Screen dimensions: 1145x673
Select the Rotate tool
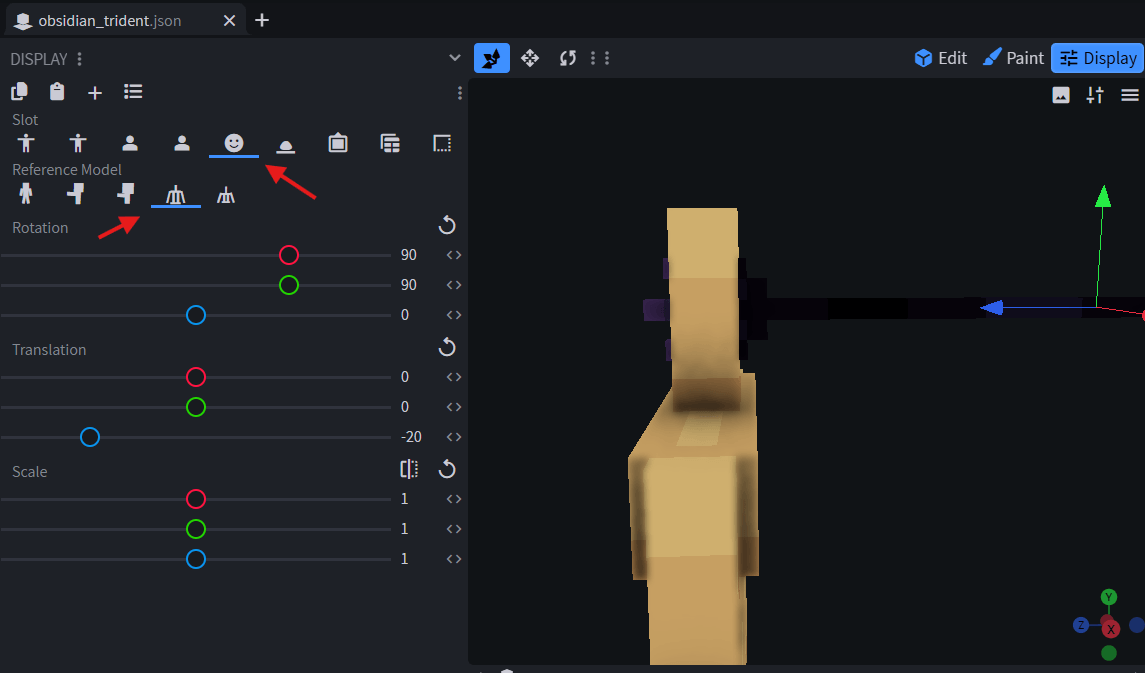click(x=568, y=58)
